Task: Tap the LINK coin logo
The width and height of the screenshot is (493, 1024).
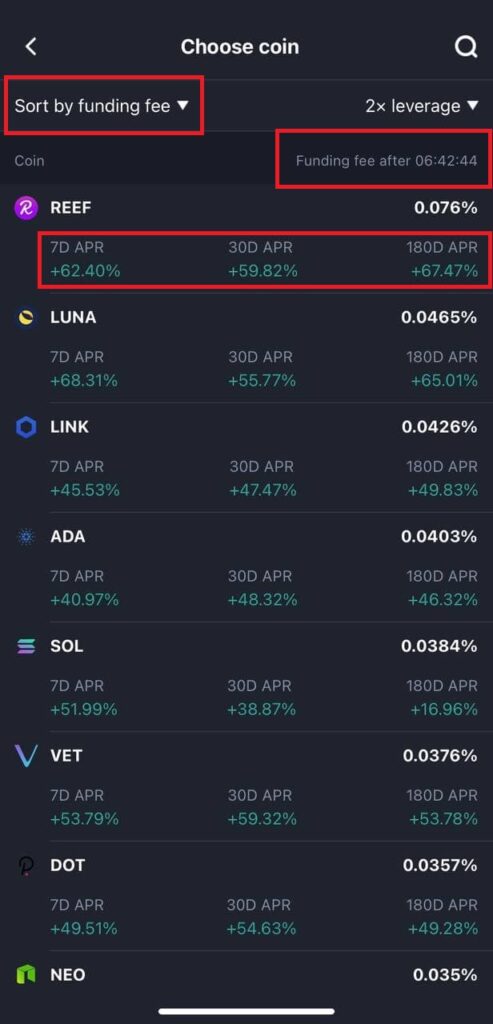Action: [26, 428]
